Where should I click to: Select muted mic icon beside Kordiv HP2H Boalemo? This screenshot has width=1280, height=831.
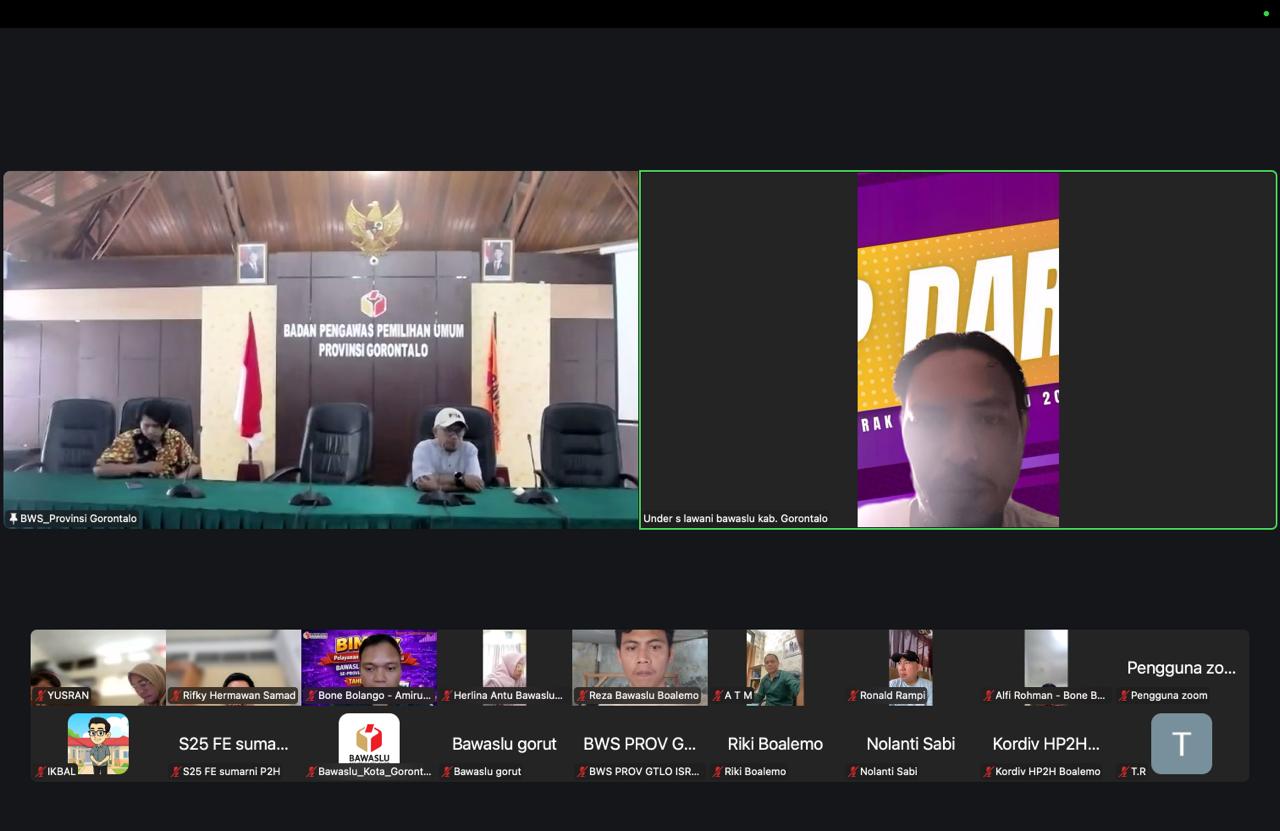(988, 771)
